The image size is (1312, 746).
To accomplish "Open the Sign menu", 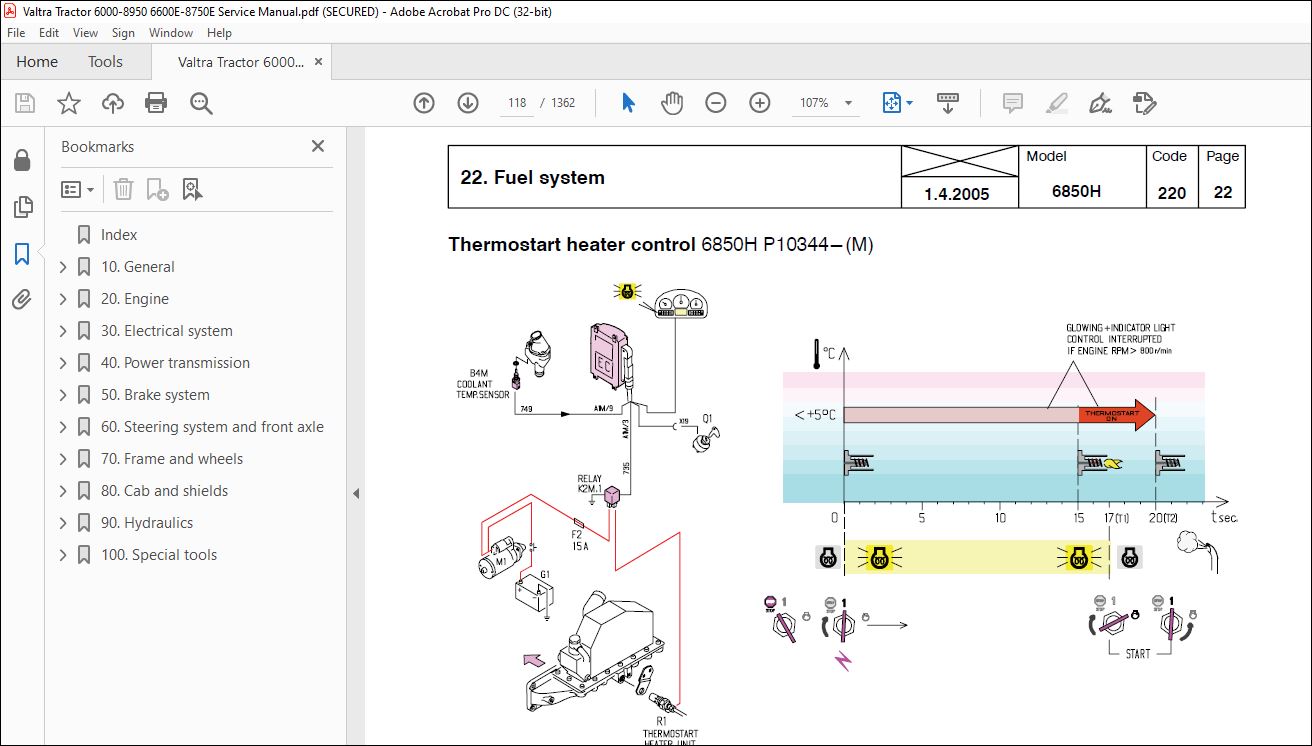I will coord(123,33).
